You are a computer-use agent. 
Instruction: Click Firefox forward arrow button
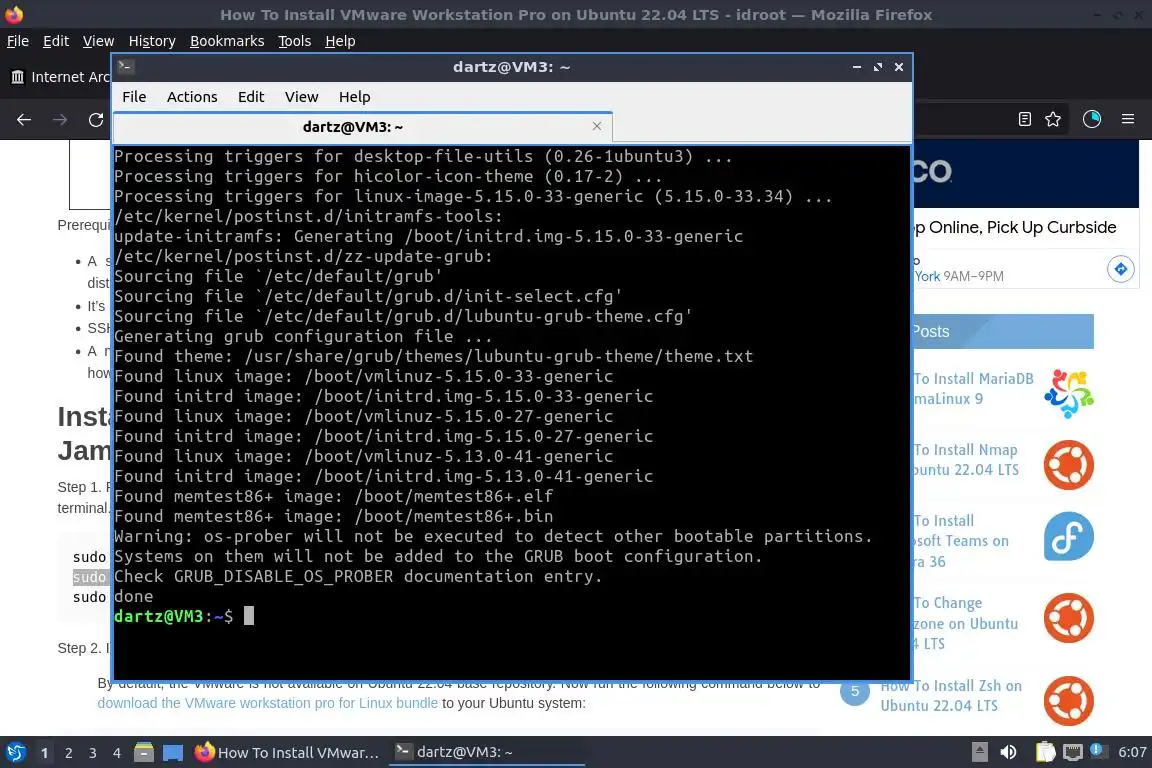tap(60, 119)
